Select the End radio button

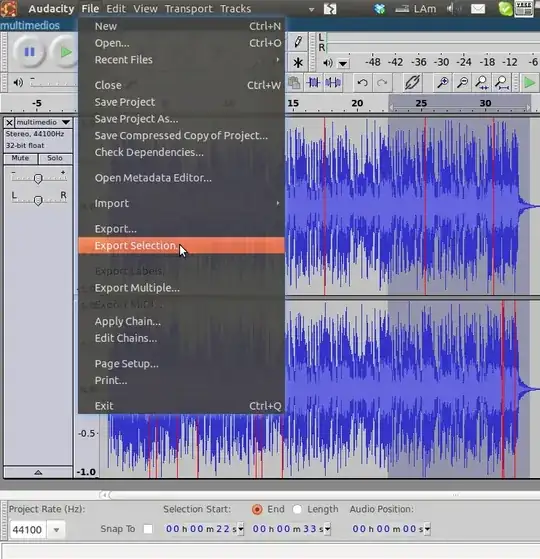257,510
